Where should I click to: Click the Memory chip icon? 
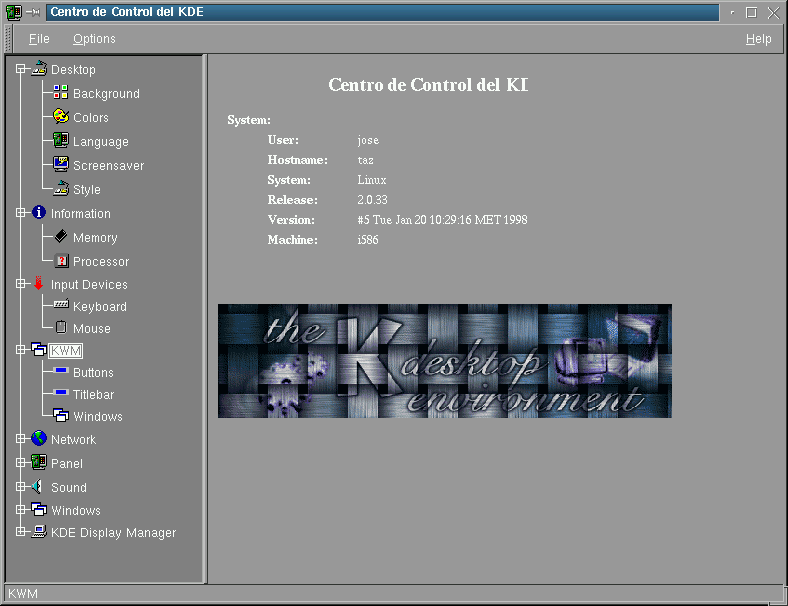point(61,237)
